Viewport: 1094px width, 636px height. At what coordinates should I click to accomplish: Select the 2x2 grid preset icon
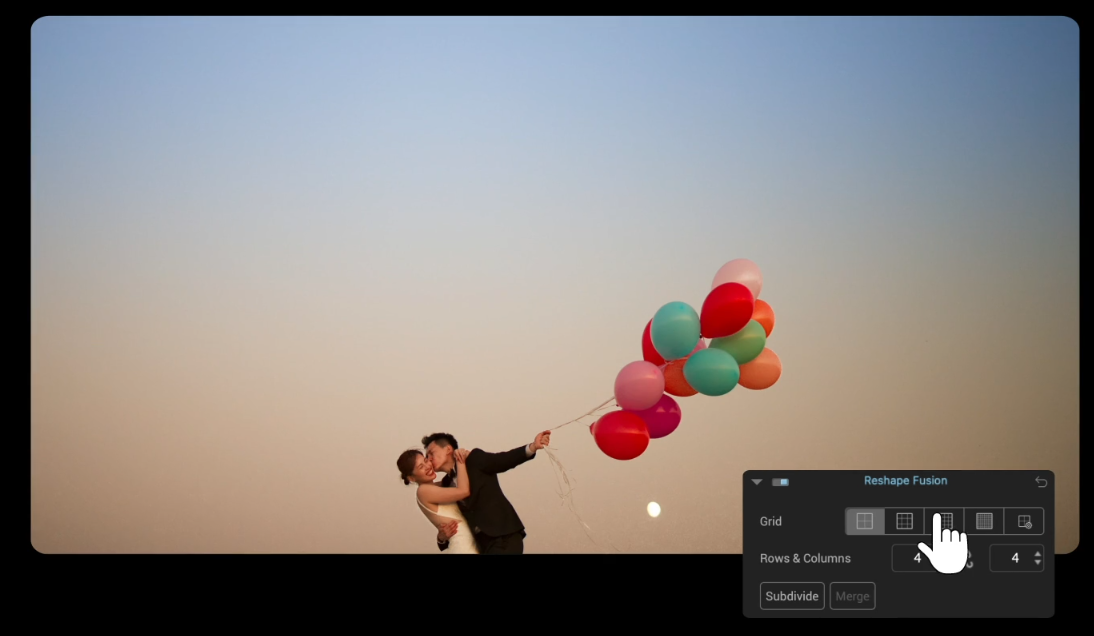click(865, 521)
